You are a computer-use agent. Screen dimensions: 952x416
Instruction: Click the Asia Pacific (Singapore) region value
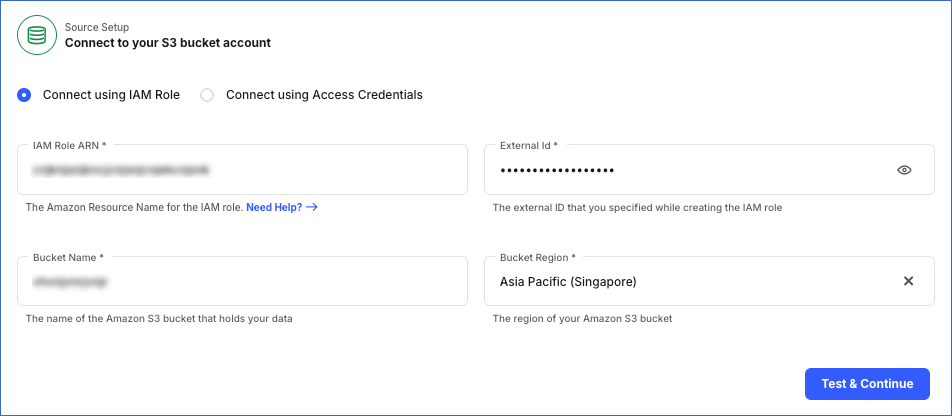tap(568, 282)
